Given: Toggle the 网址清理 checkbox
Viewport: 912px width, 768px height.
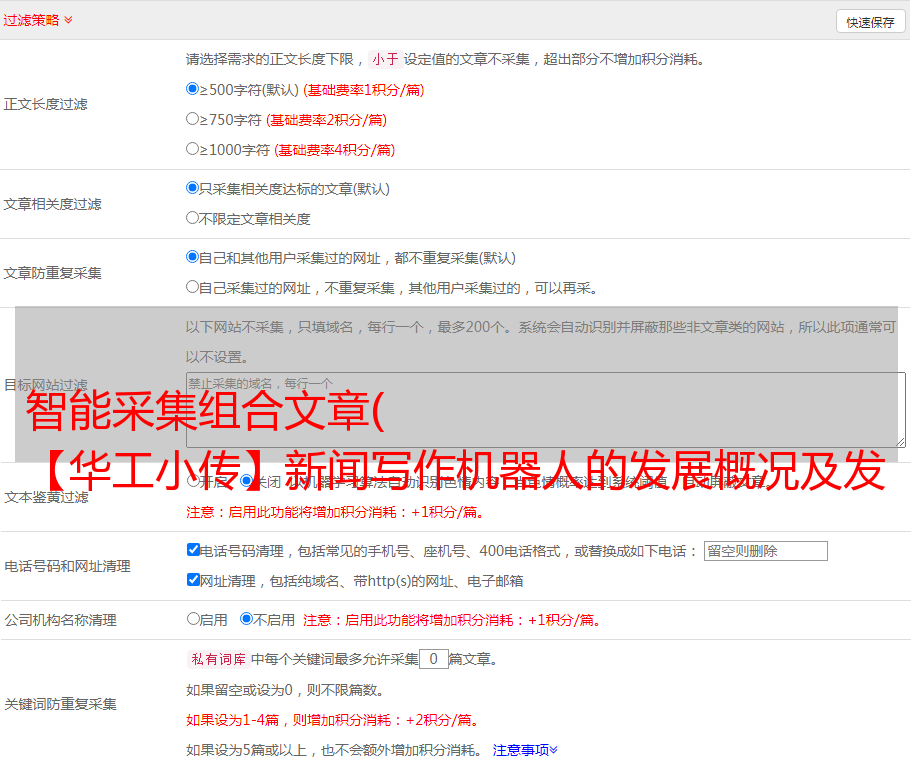Looking at the screenshot, I should click(x=193, y=579).
